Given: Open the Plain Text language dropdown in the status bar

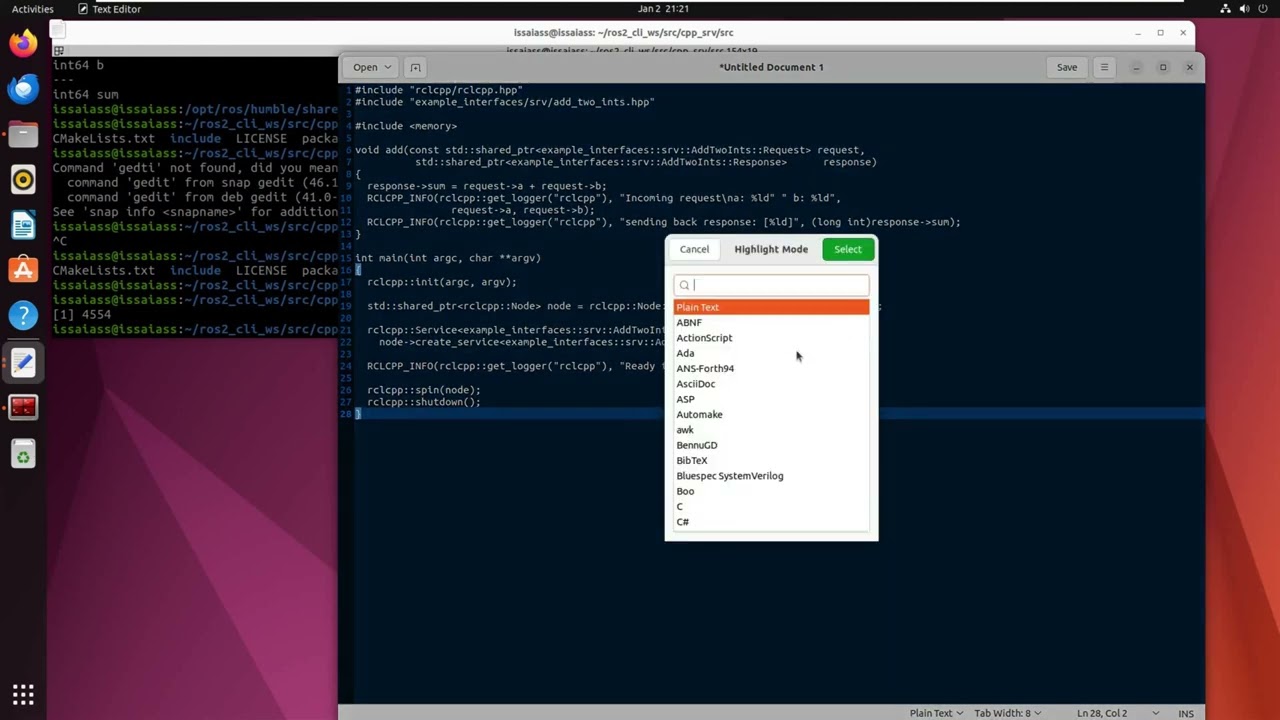Looking at the screenshot, I should [x=936, y=713].
